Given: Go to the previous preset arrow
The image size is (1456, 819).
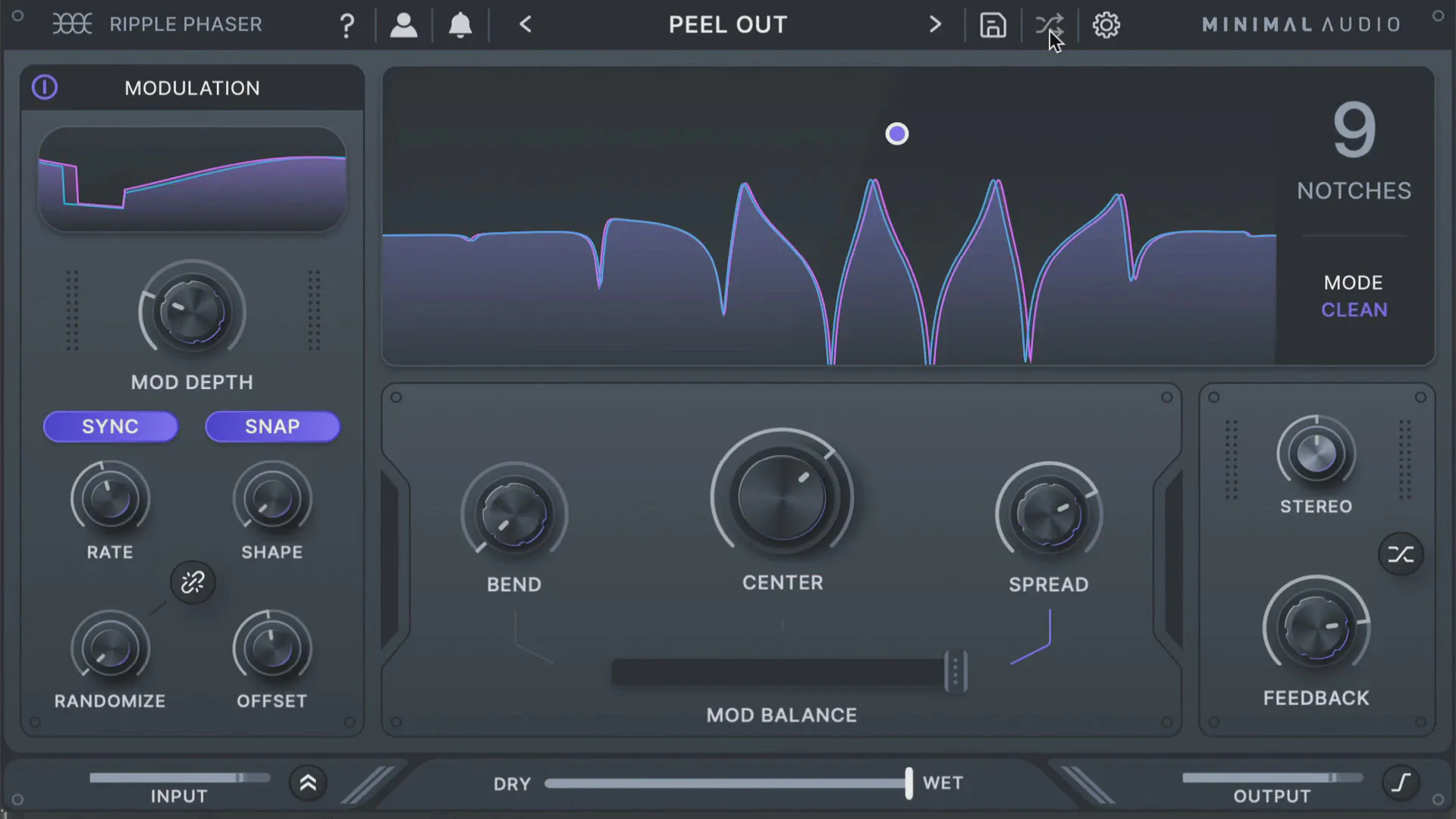Looking at the screenshot, I should [526, 25].
